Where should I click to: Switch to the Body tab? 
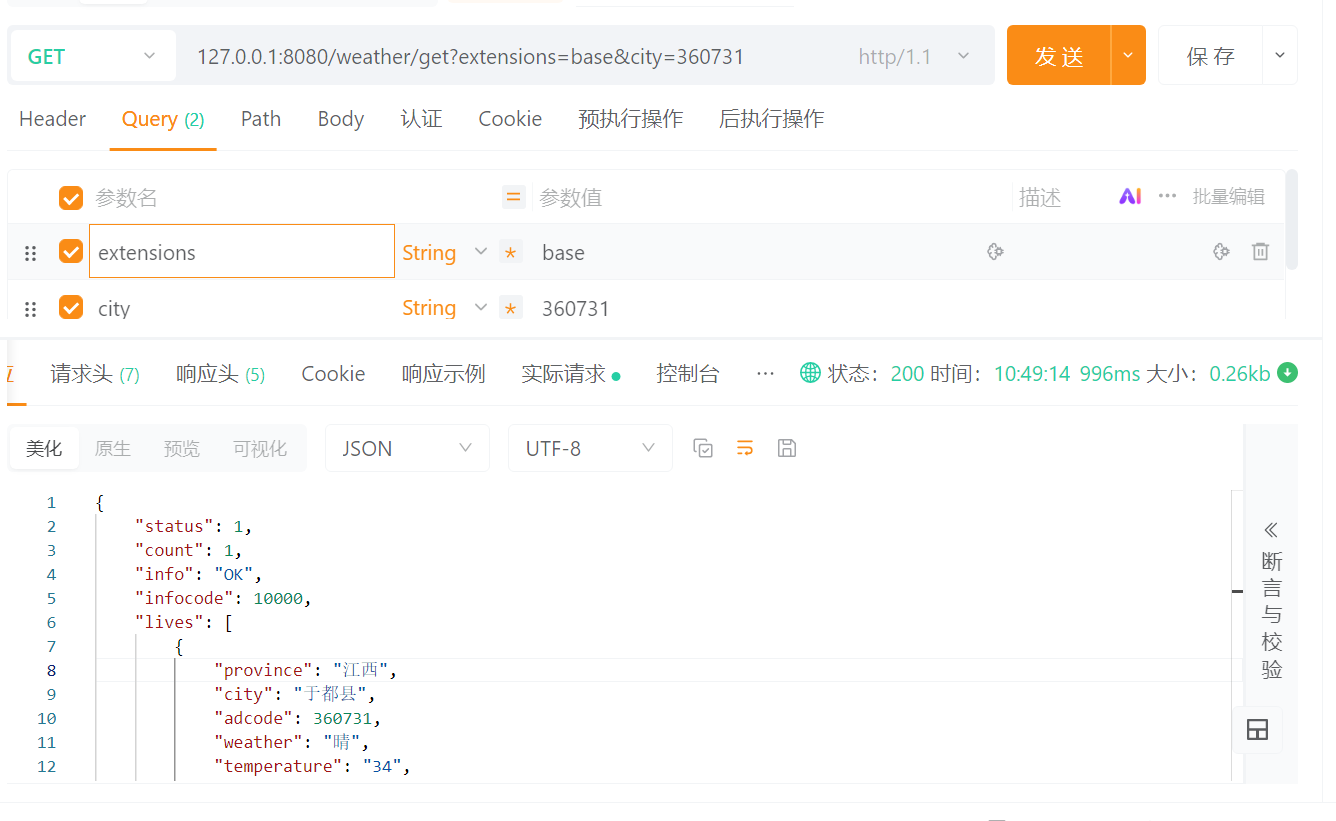(x=340, y=119)
